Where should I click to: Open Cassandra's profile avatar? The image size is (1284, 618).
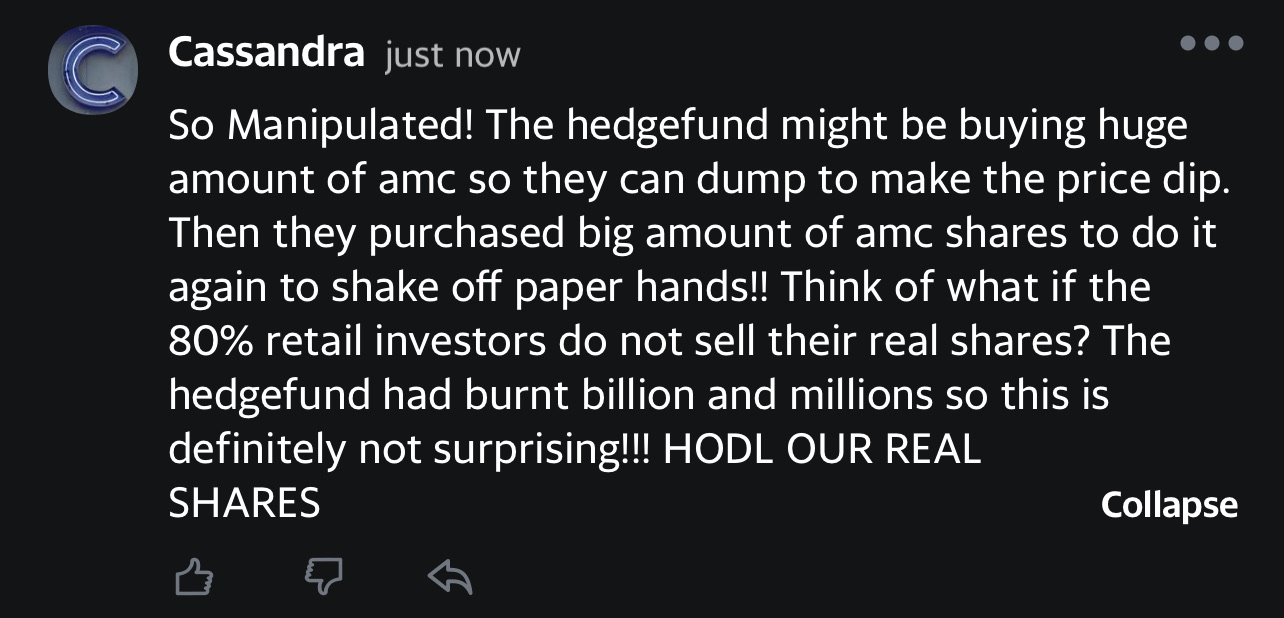[x=91, y=68]
